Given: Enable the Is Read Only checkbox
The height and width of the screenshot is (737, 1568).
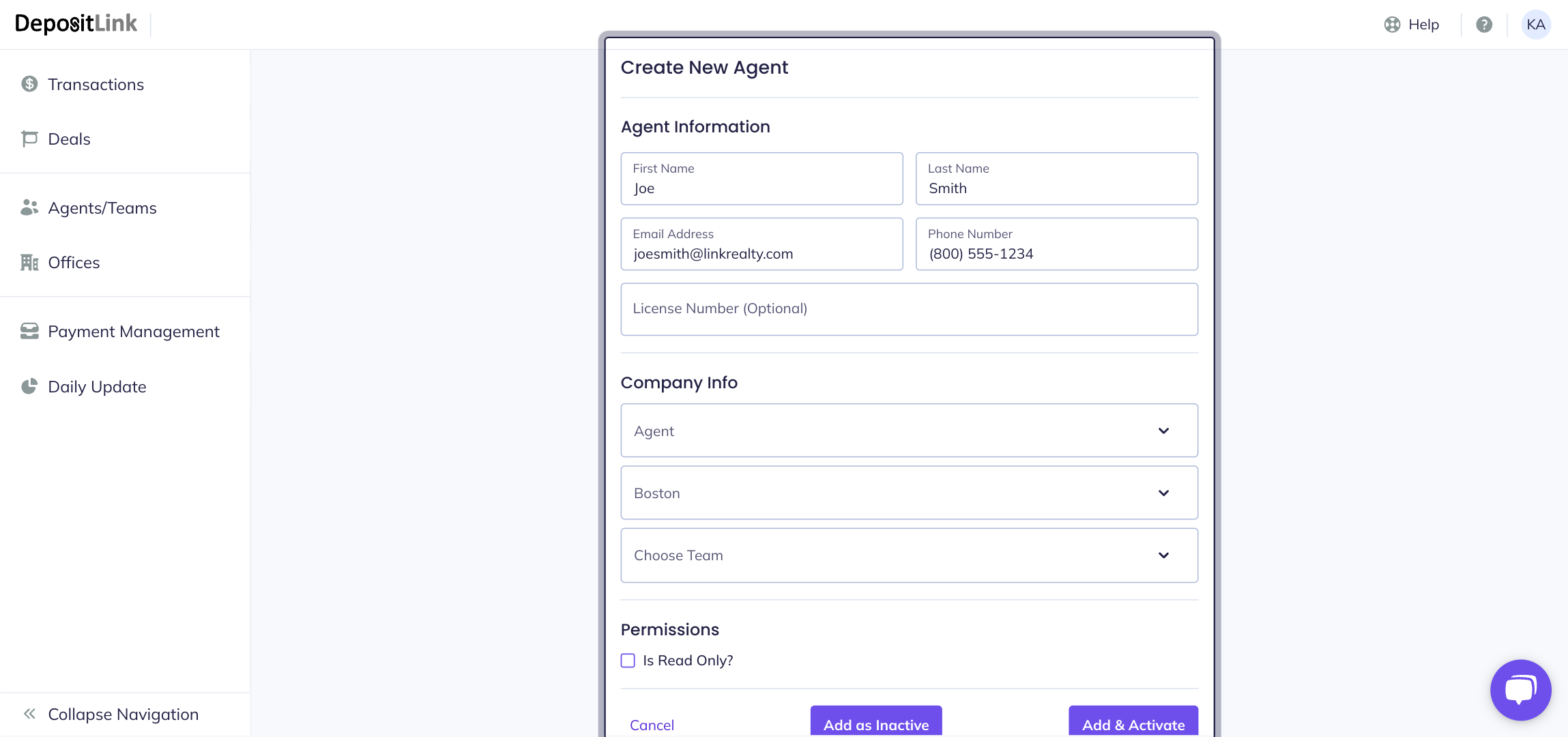Looking at the screenshot, I should (628, 661).
